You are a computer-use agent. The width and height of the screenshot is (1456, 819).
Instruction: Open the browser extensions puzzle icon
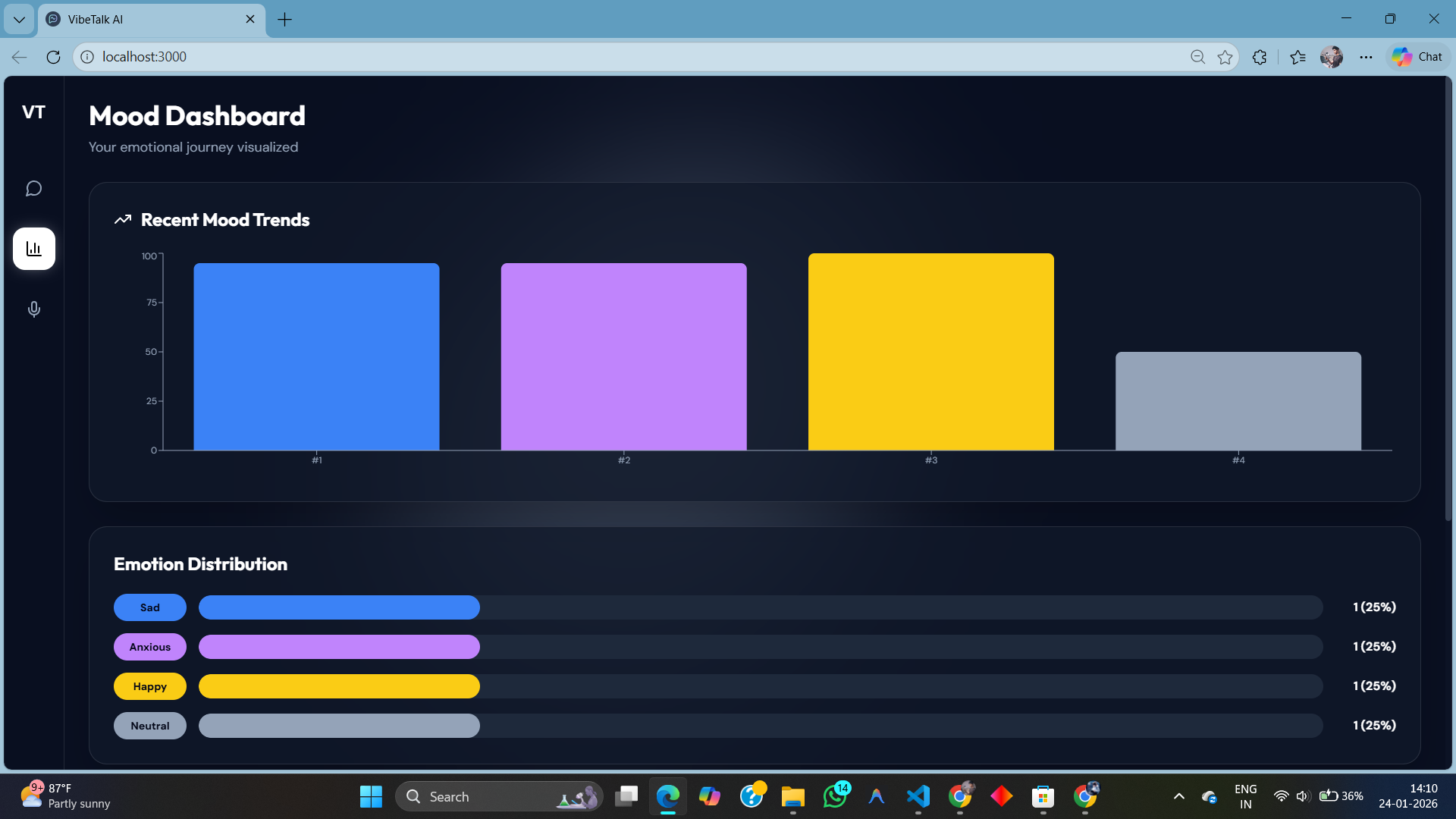click(1260, 57)
